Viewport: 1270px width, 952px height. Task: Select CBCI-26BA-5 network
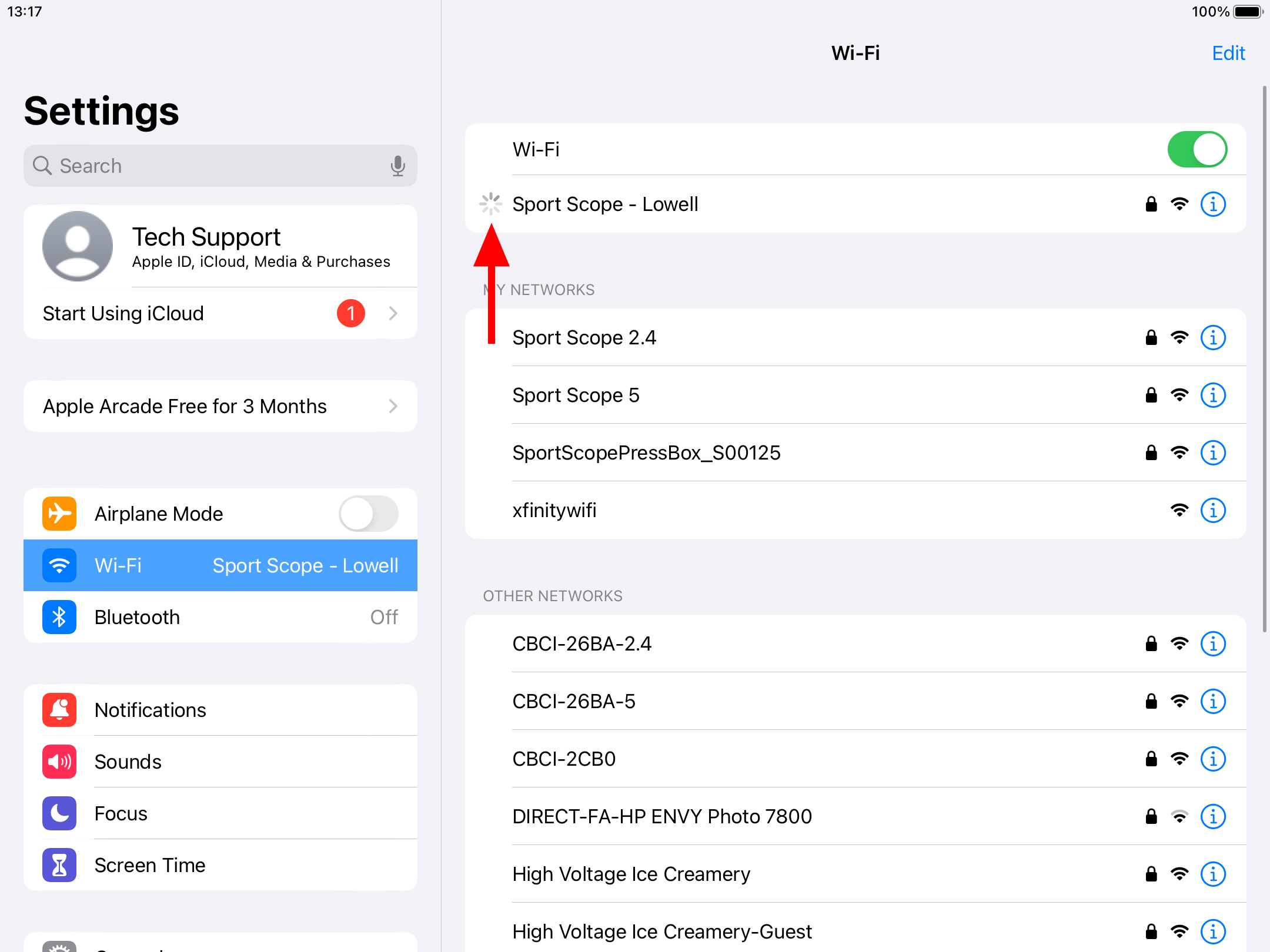855,702
